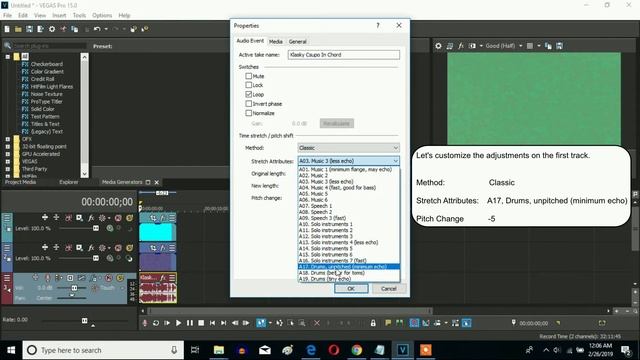Open project properties gear icon in toolbar
Viewport: 640px width, 360px height.
point(52,29)
